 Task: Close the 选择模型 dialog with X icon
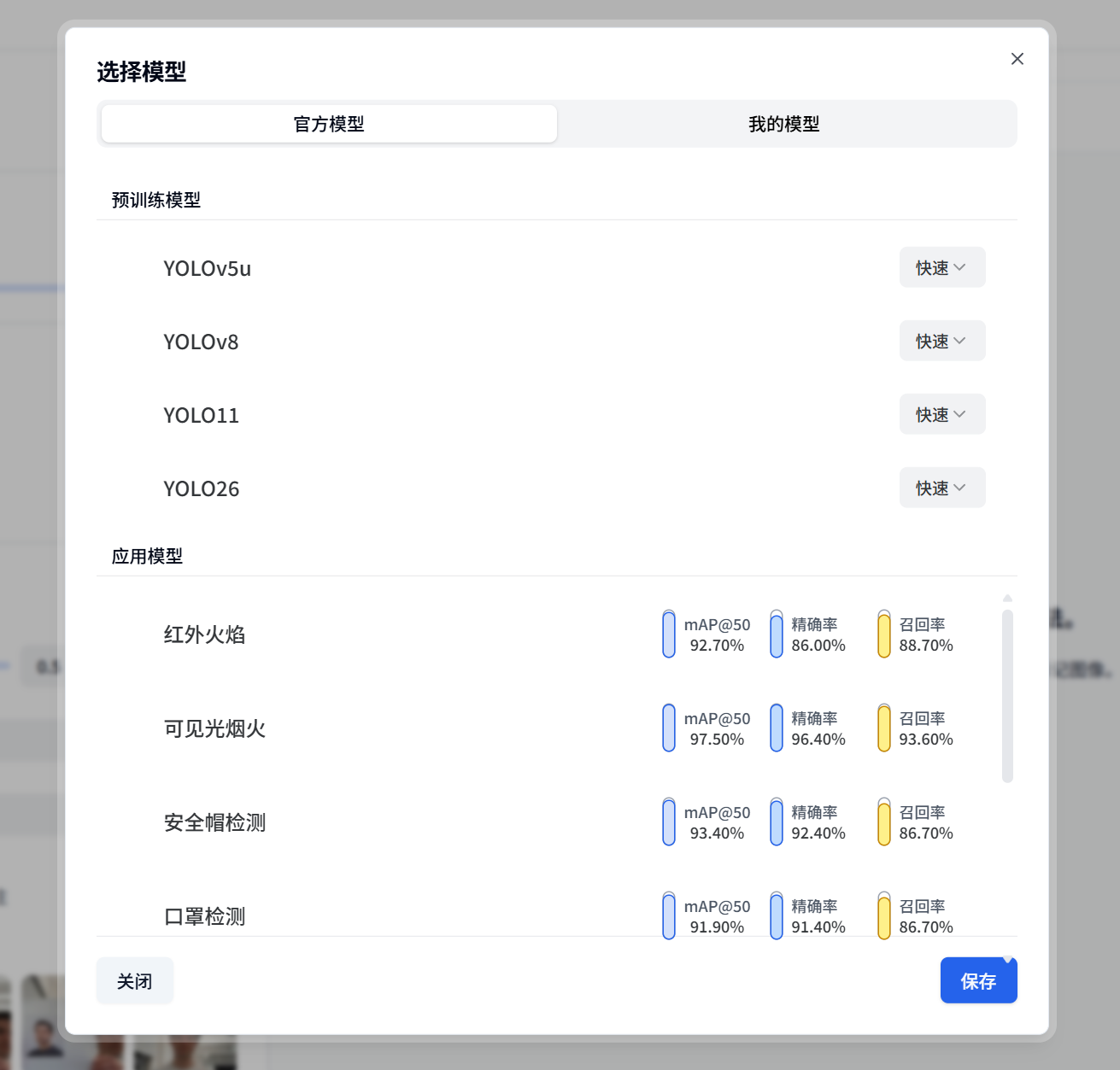(x=1017, y=59)
